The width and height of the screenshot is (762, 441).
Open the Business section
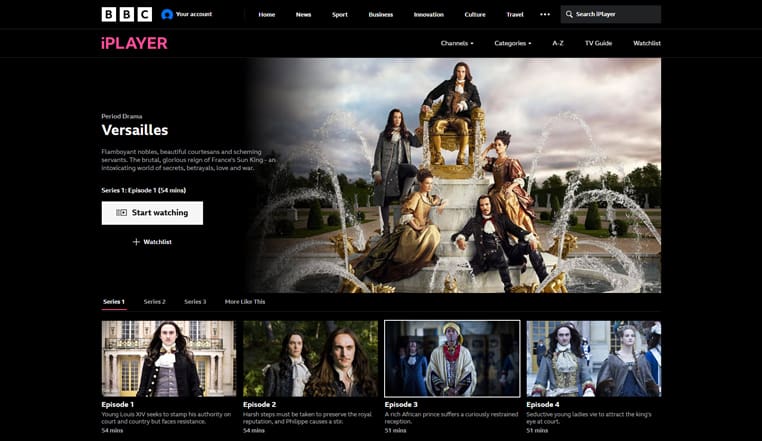click(381, 15)
